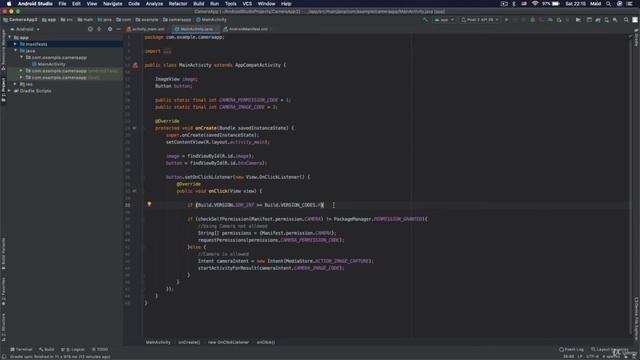
Task: Collapse the app module tree node
Action: (10, 37)
